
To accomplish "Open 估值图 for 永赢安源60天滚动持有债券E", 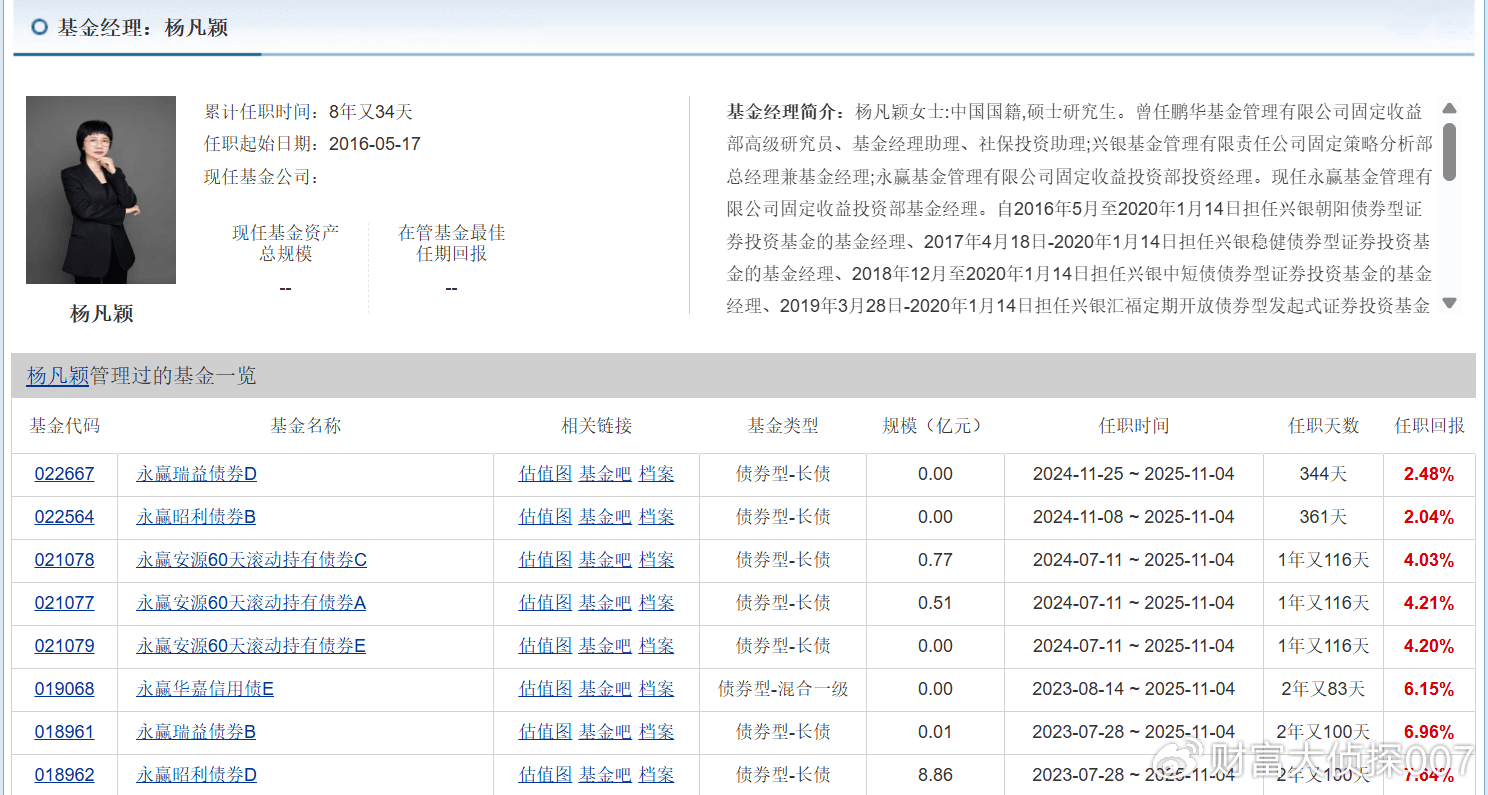I will (545, 646).
